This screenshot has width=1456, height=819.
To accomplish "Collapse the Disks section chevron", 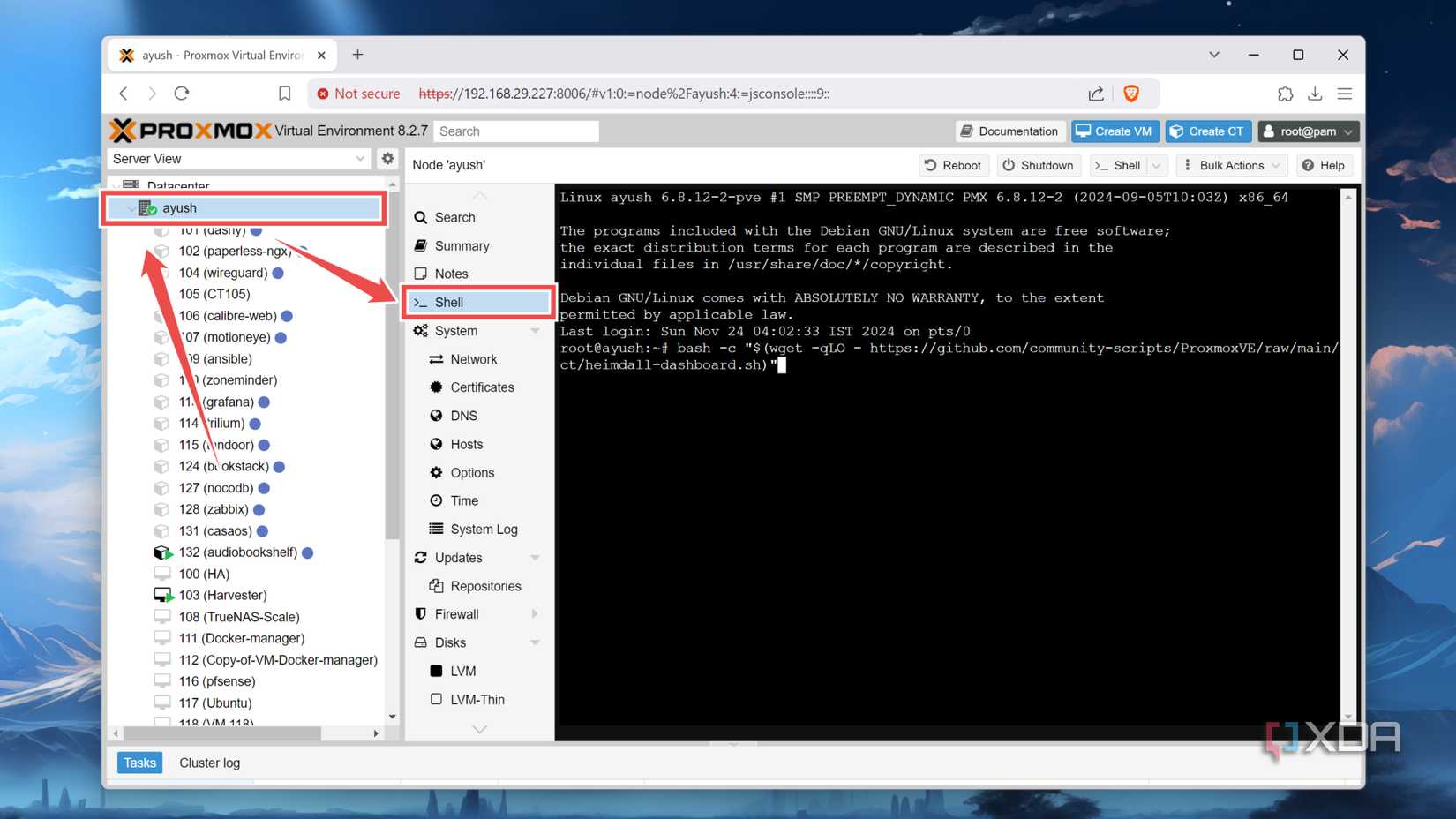I will pos(537,642).
